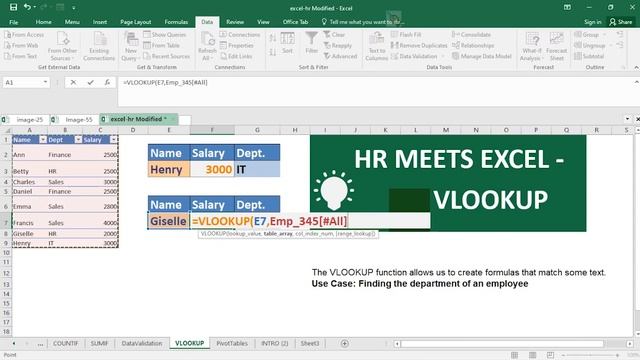The height and width of the screenshot is (360, 640).
Task: Select cell containing Henry
Action: click(169, 169)
